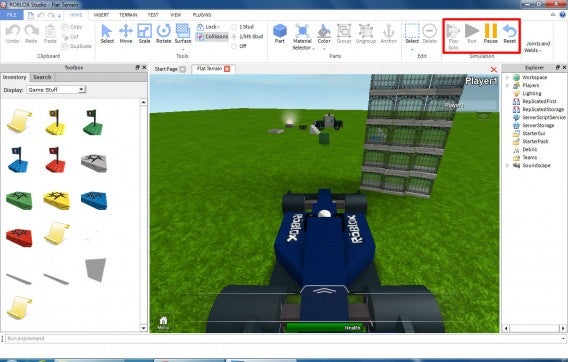Click the Run a command input field
The width and height of the screenshot is (568, 362).
click(x=284, y=338)
